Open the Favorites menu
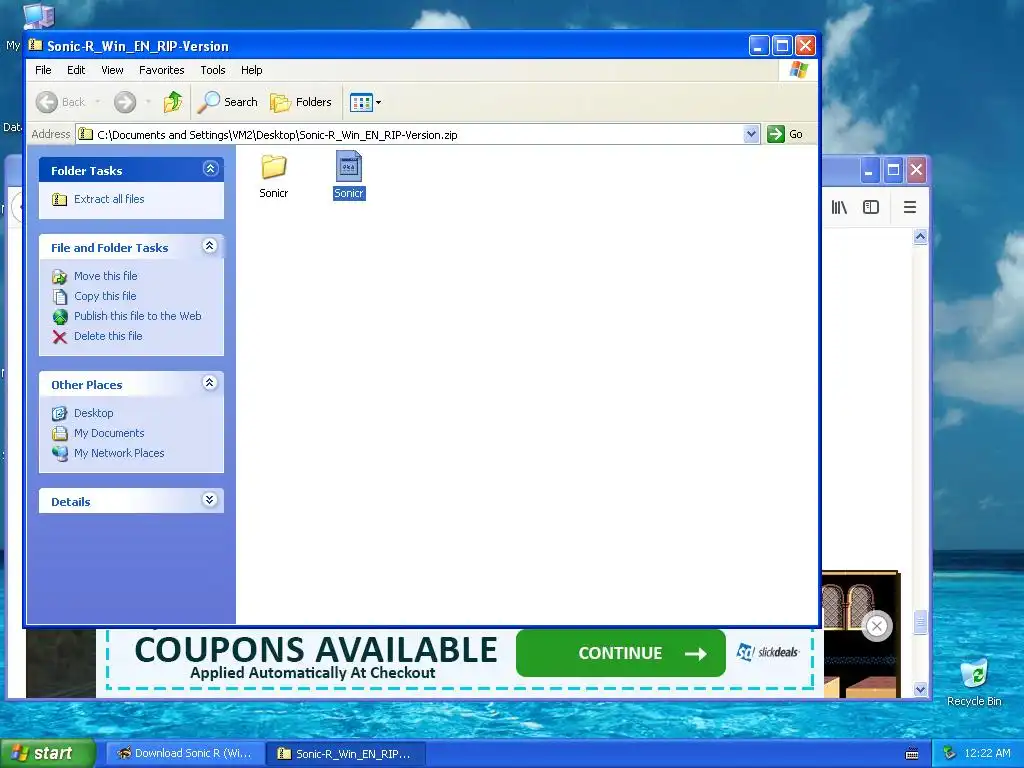The width and height of the screenshot is (1024, 768). (x=161, y=70)
